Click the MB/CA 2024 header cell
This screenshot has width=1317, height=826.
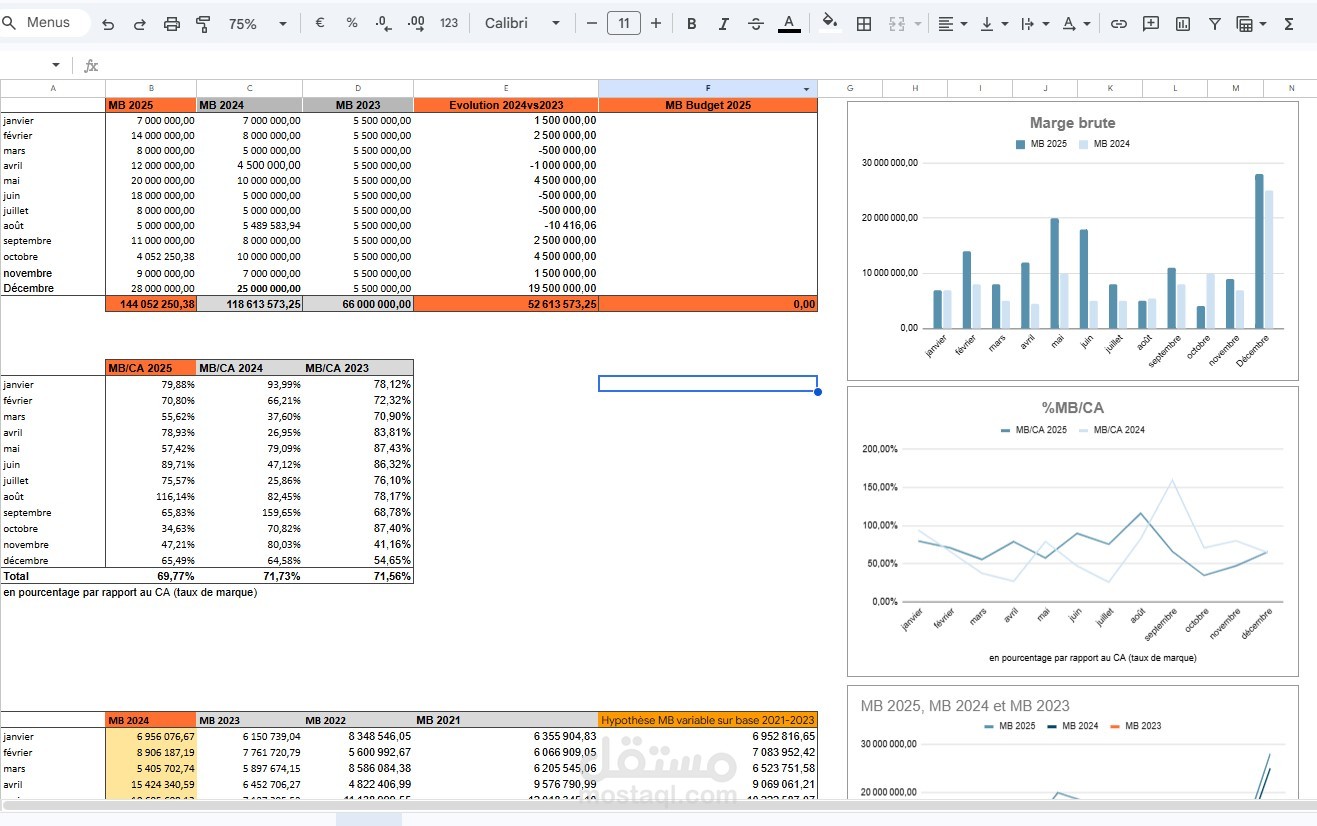coord(250,368)
